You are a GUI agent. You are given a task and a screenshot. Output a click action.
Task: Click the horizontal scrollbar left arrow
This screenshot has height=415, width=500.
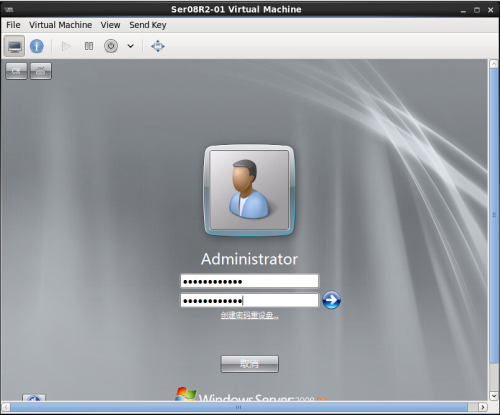[6, 407]
